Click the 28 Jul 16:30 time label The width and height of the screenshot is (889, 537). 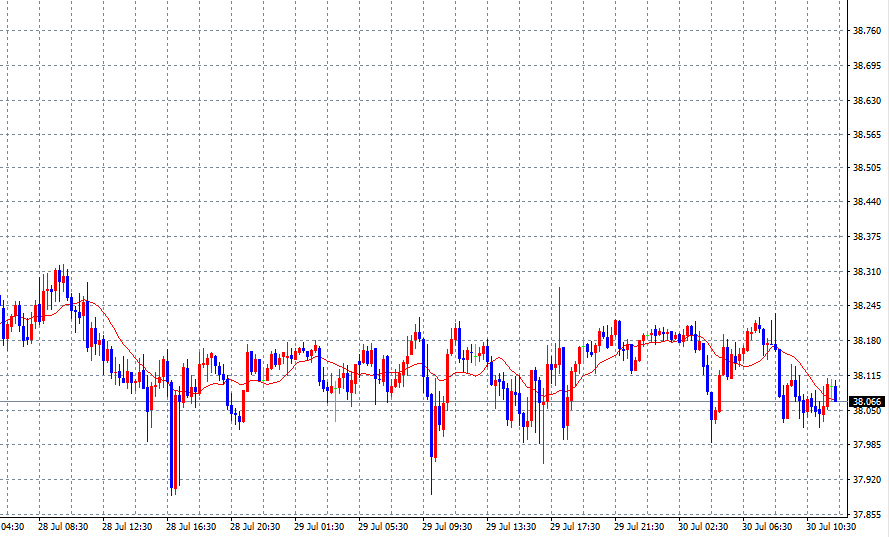pos(190,526)
